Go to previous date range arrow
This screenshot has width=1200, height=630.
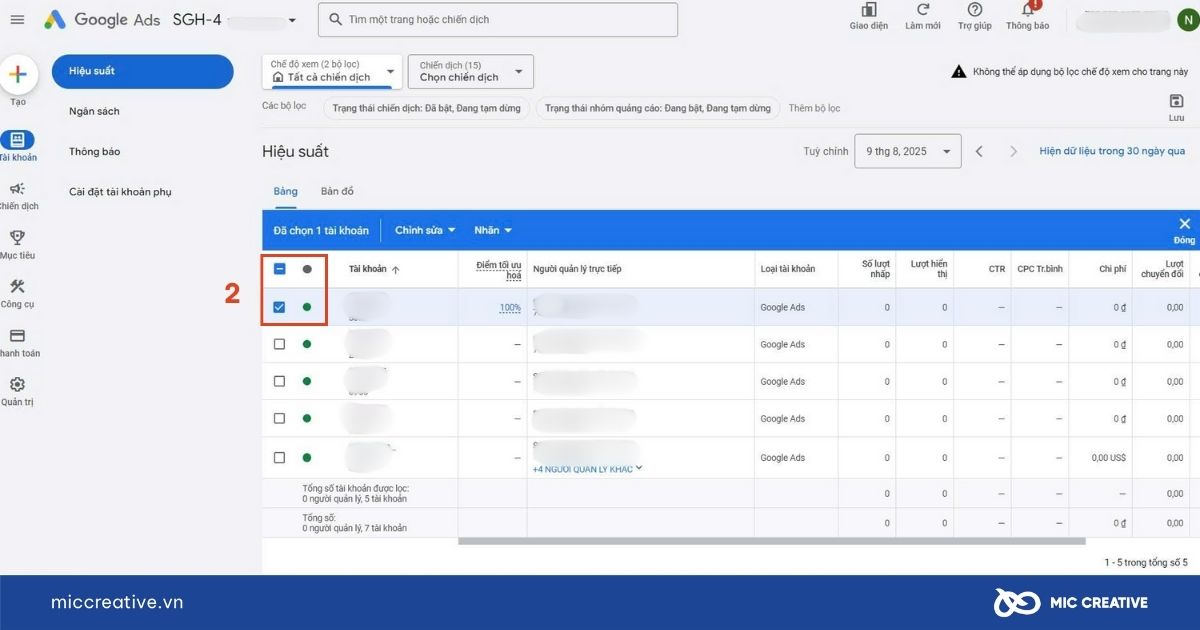coord(979,151)
